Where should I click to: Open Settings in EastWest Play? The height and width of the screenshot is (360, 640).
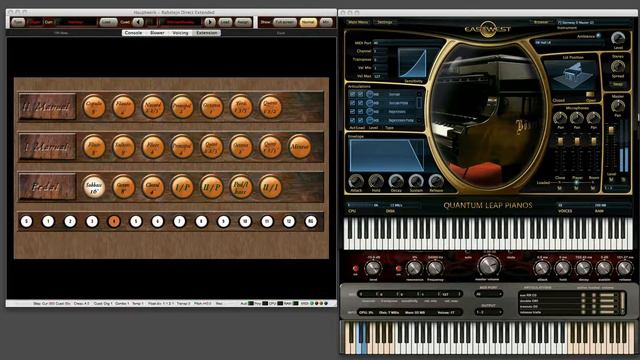coord(384,22)
